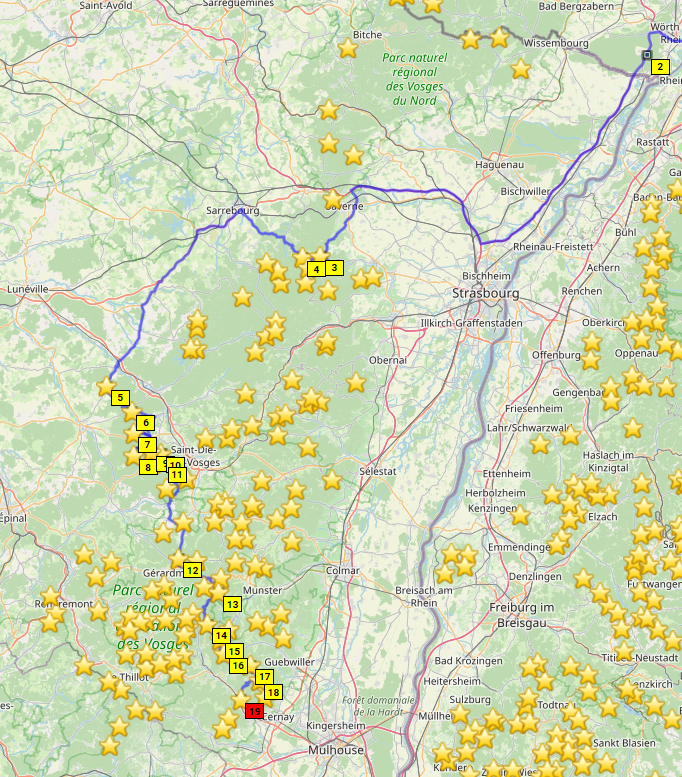The width and height of the screenshot is (682, 777).
Task: Click waypoint marker 16
Action: coord(237,665)
